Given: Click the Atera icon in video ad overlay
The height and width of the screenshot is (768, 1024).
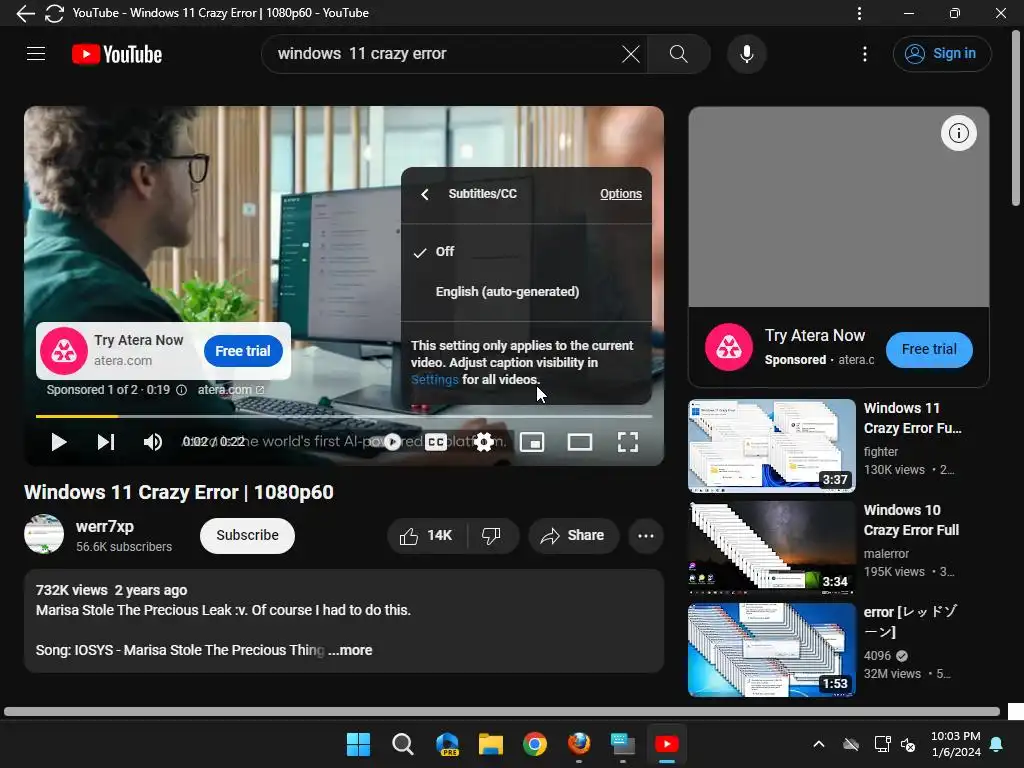Looking at the screenshot, I should click(64, 351).
